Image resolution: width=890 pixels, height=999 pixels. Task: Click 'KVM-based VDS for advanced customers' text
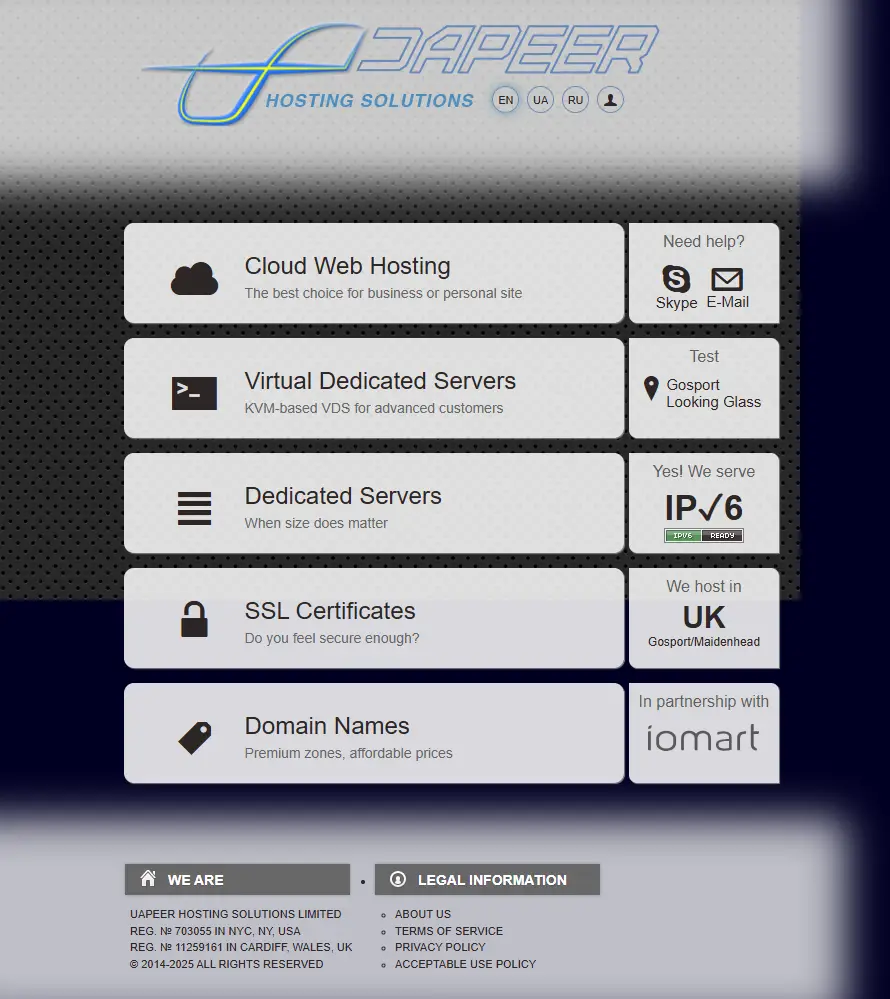[374, 408]
